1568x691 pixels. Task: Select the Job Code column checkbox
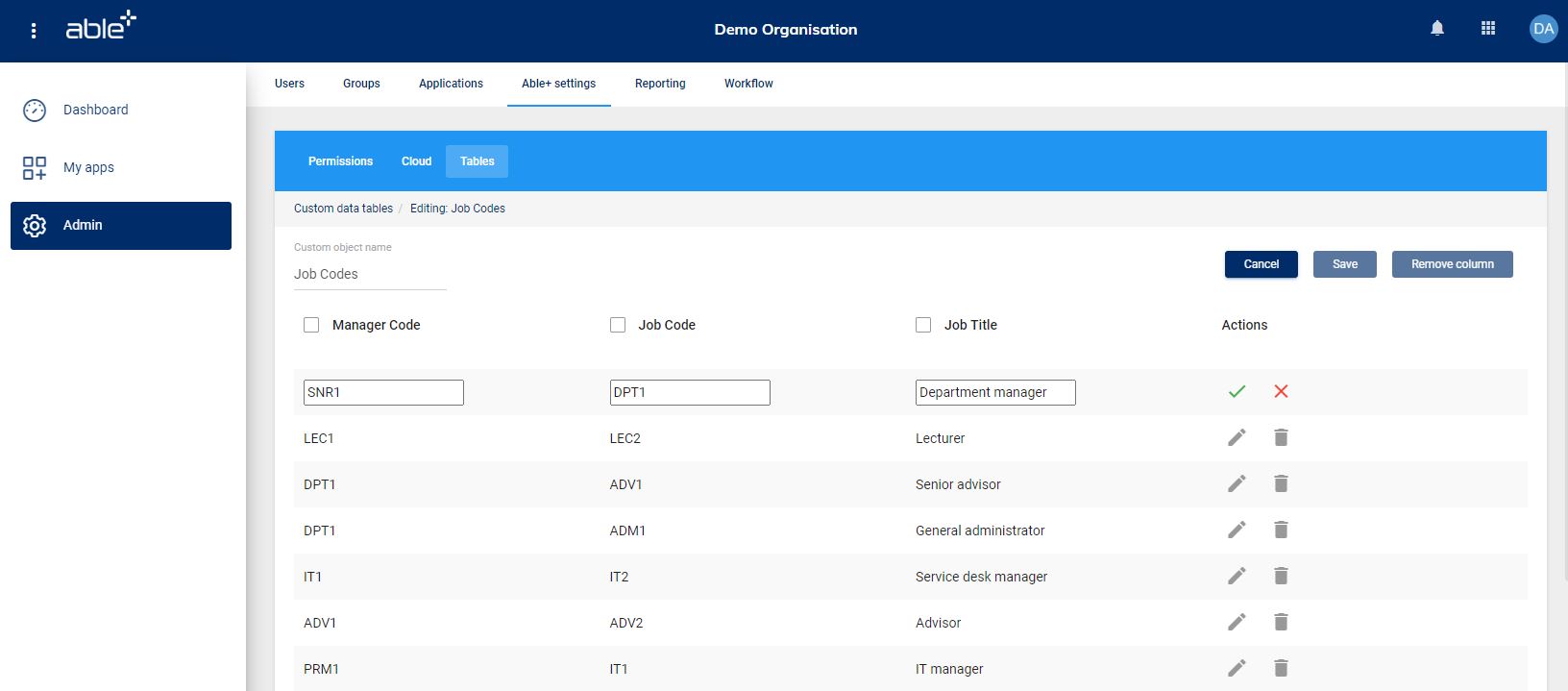pyautogui.click(x=618, y=325)
